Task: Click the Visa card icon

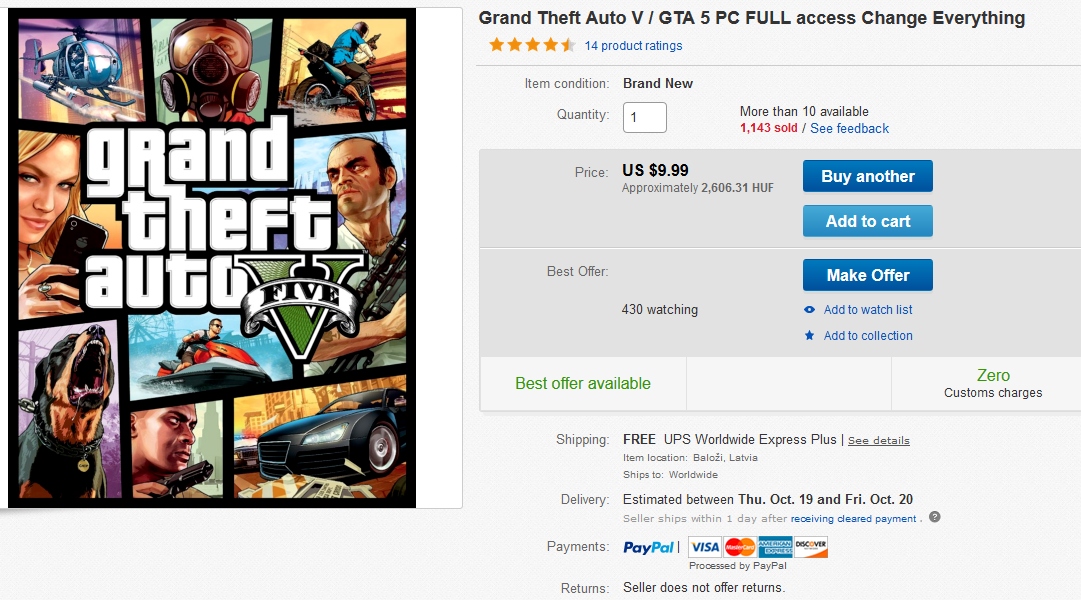Action: pos(705,547)
